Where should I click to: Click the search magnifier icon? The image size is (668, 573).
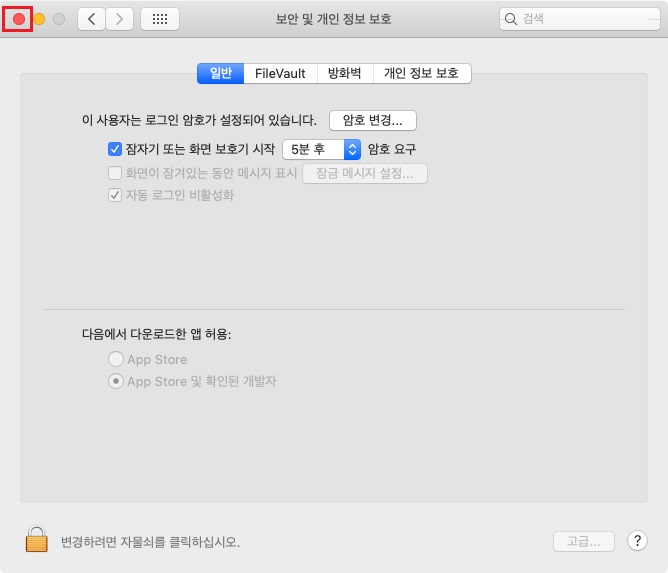pos(510,19)
